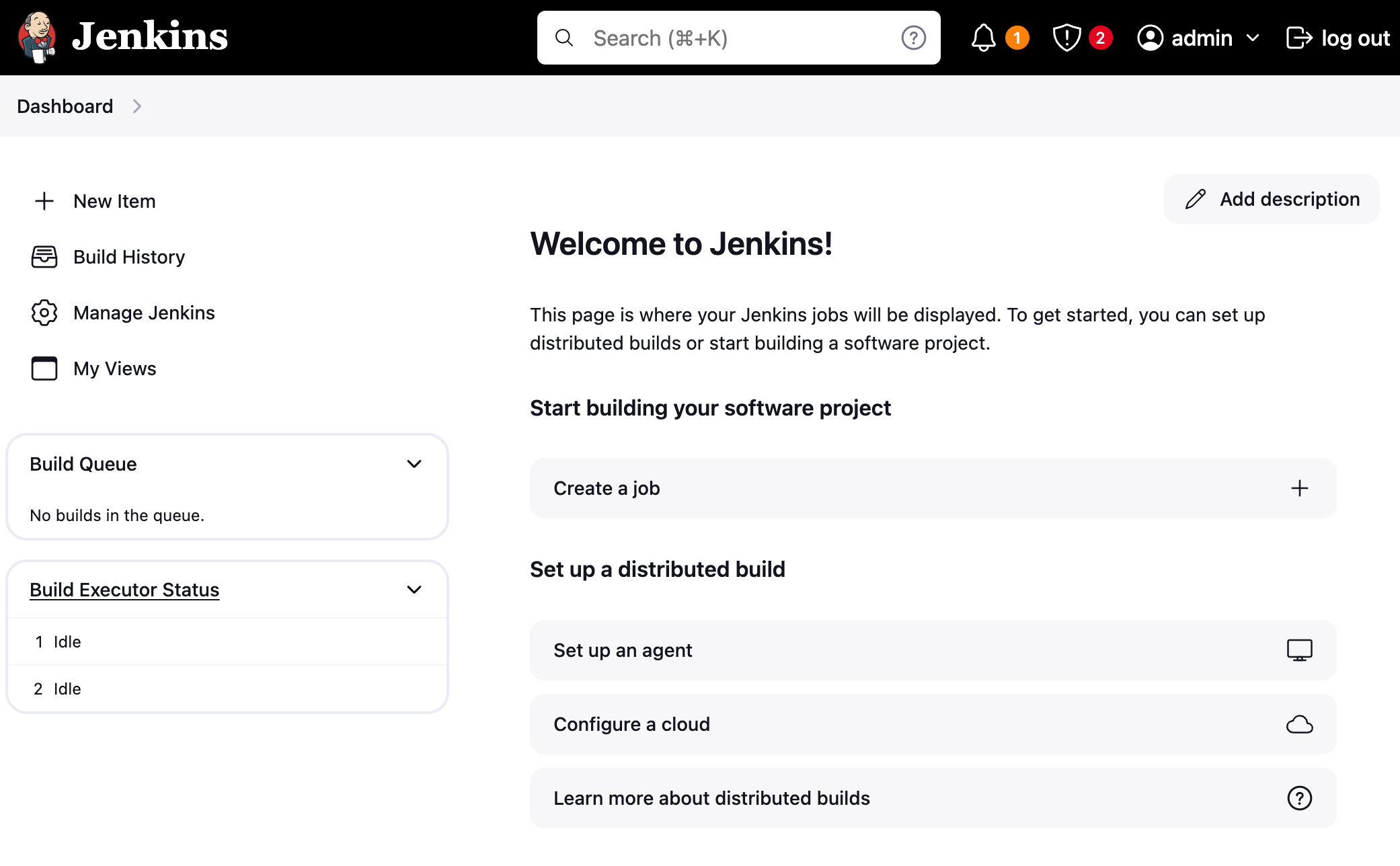Image resolution: width=1400 pixels, height=866 pixels.
Task: Click the 'Welcome to Jenkins!' heading
Action: click(x=681, y=243)
